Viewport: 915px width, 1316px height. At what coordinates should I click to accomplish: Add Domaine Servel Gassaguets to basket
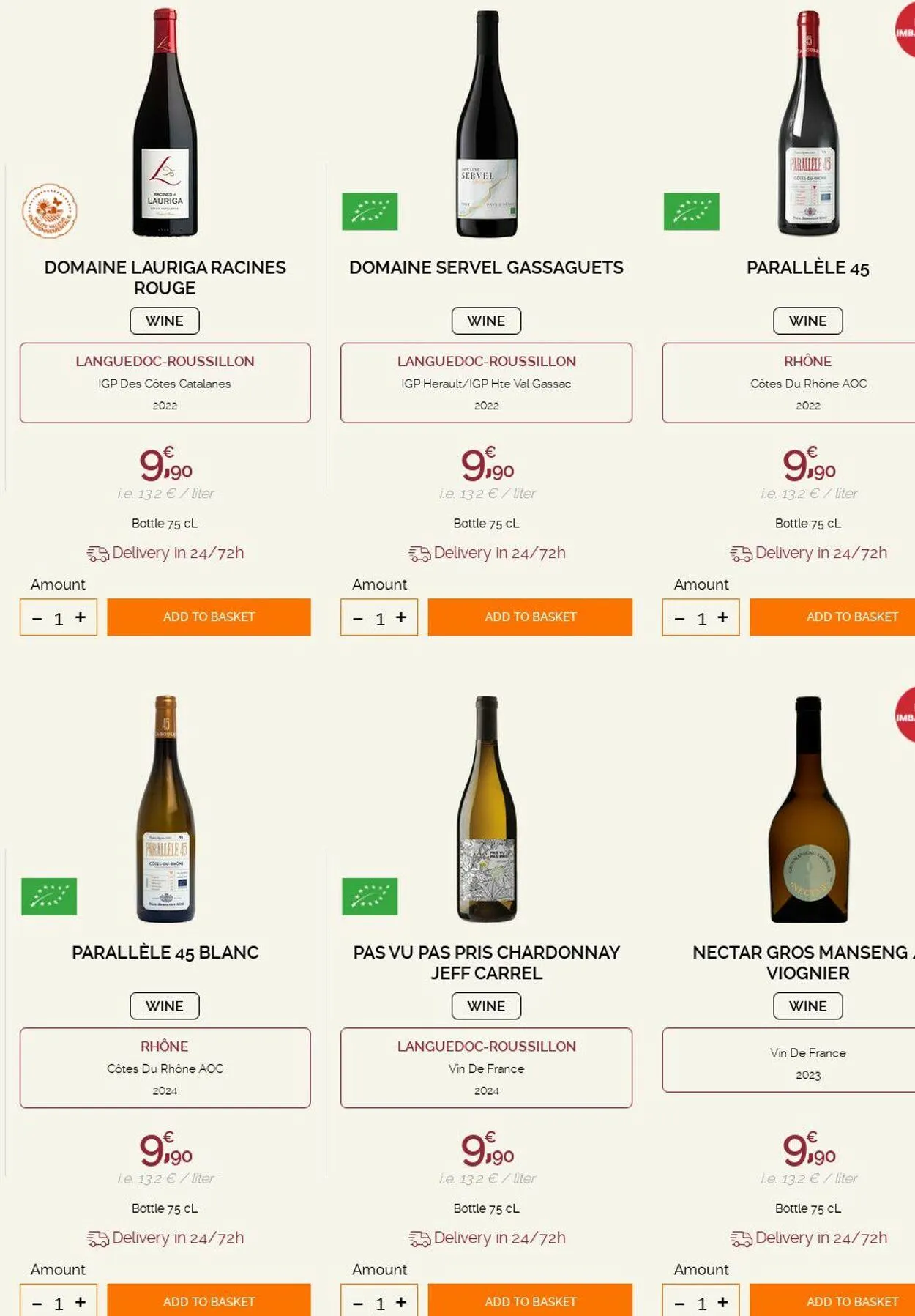pyautogui.click(x=530, y=617)
